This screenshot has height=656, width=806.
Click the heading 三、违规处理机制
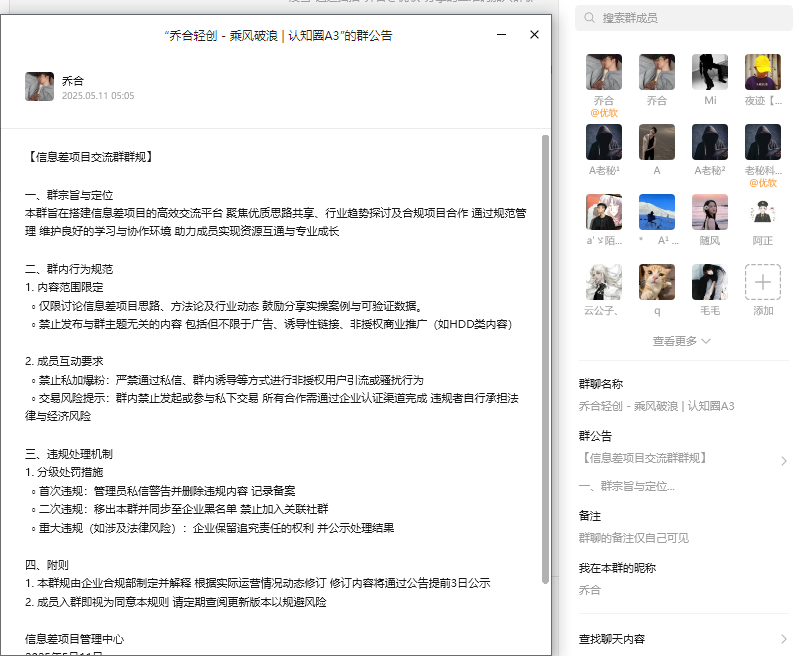pyautogui.click(x=69, y=454)
